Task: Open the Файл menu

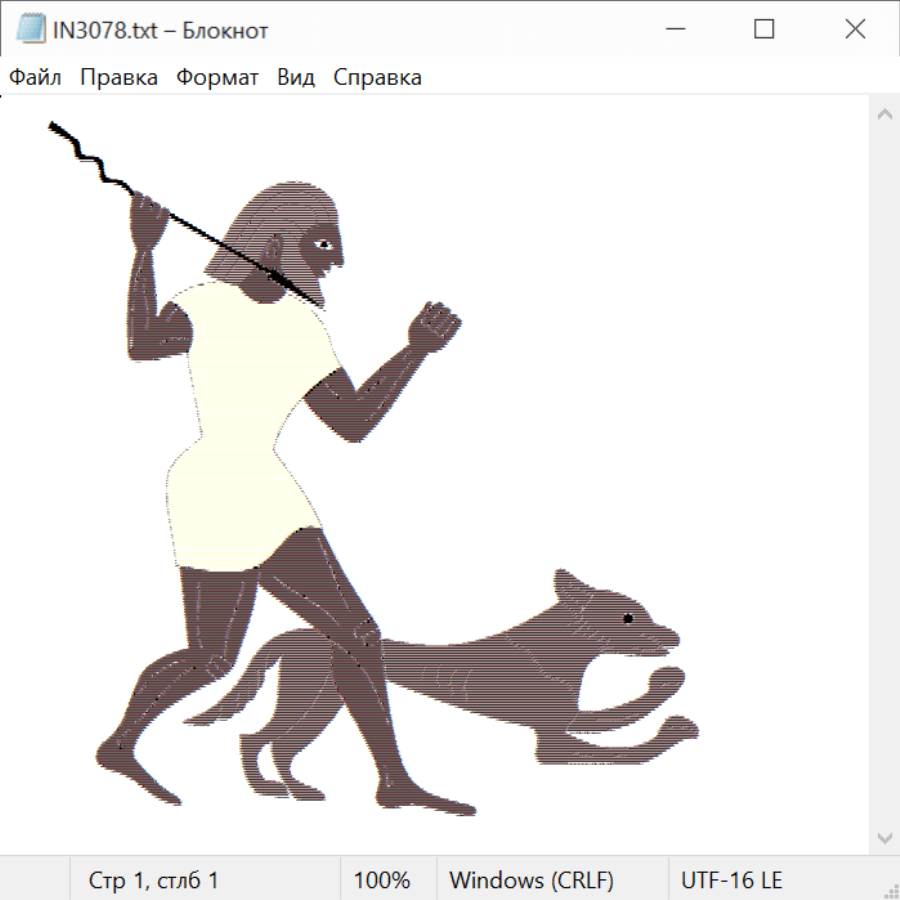Action: coord(35,78)
